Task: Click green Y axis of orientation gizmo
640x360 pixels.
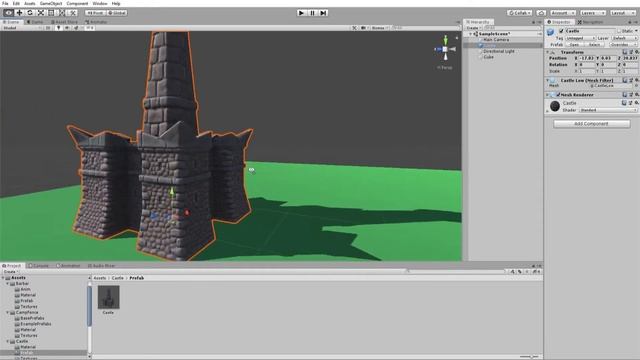Action: [x=445, y=40]
